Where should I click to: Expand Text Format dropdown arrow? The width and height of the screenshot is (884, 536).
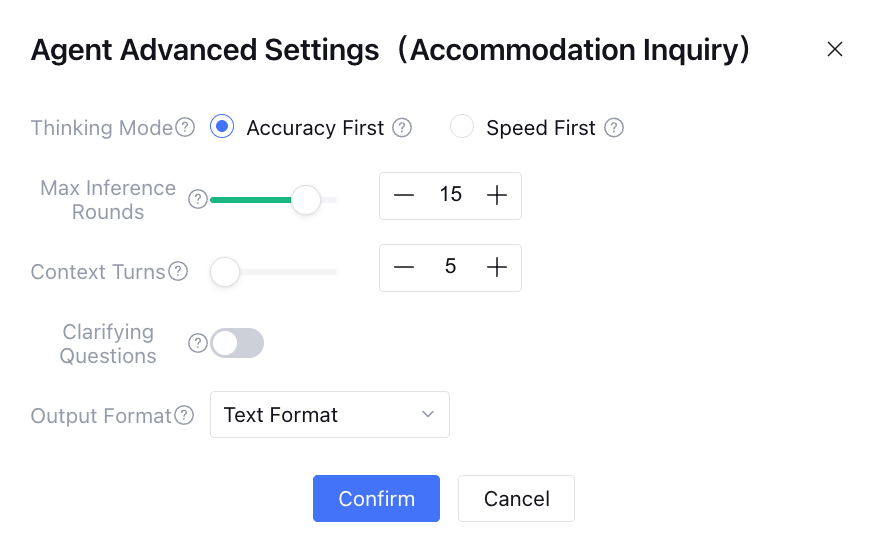pos(428,415)
